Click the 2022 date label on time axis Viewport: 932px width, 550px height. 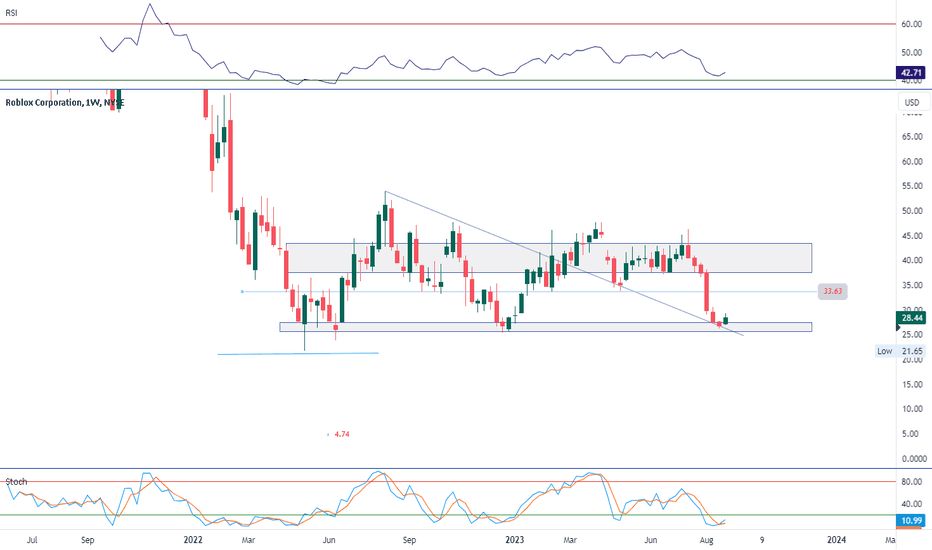click(x=193, y=540)
